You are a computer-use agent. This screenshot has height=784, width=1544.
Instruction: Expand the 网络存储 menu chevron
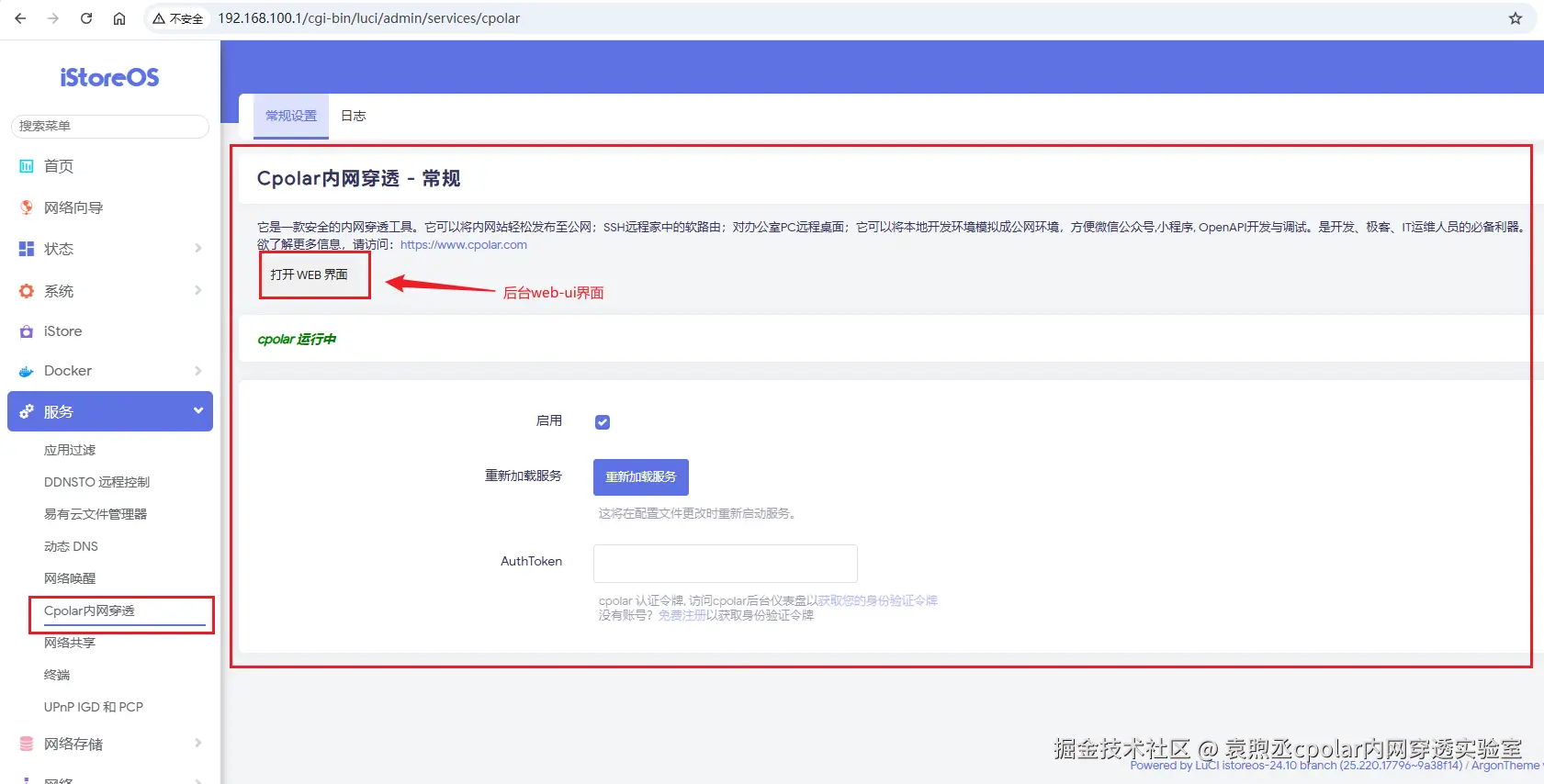click(x=198, y=743)
